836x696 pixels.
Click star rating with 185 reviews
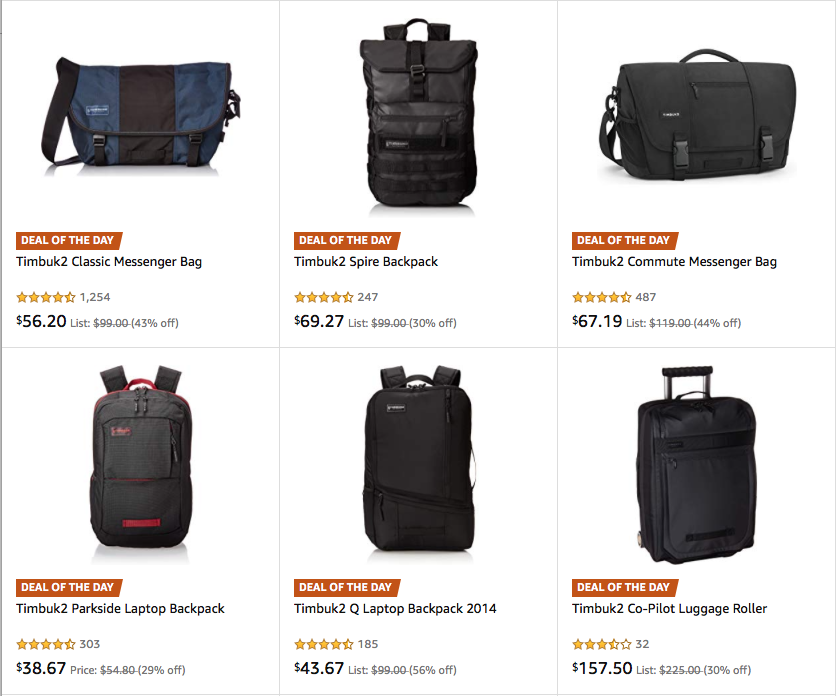click(324, 644)
